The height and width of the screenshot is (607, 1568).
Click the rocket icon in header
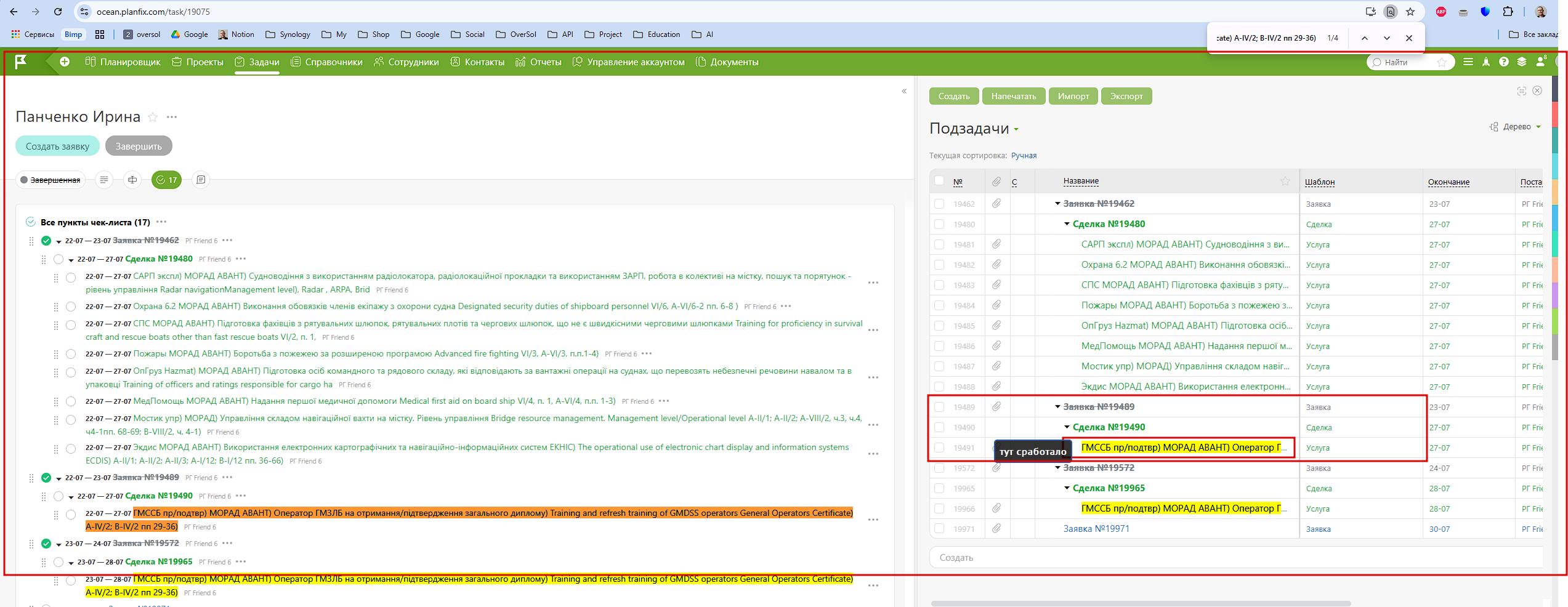pyautogui.click(x=1486, y=62)
